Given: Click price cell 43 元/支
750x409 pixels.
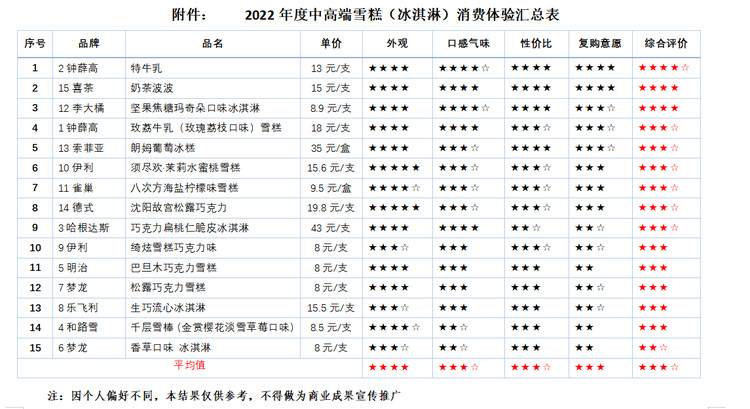Looking at the screenshot, I should click(x=331, y=228).
